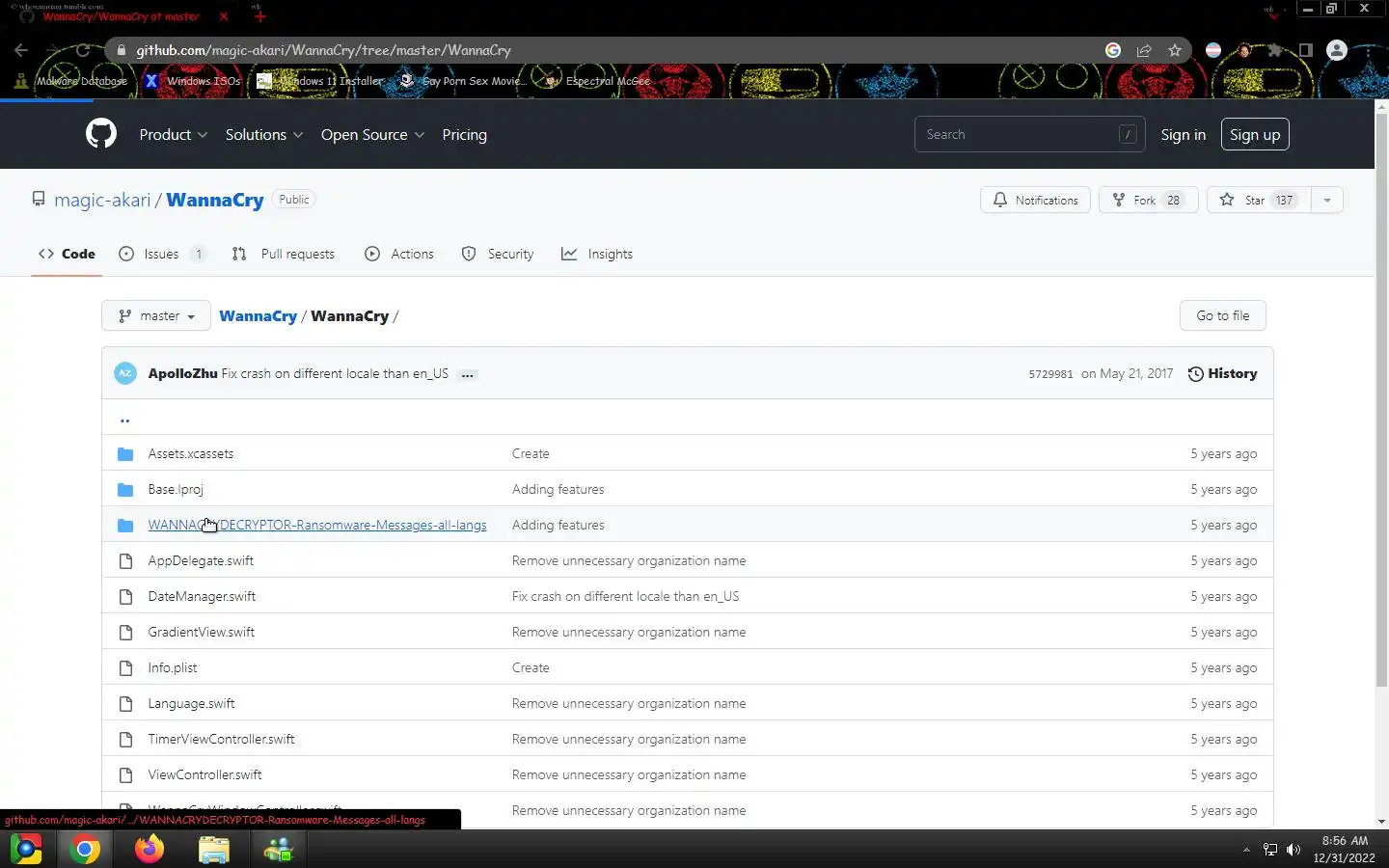
Task: Go to parent directory with the two dots
Action: tap(124, 420)
